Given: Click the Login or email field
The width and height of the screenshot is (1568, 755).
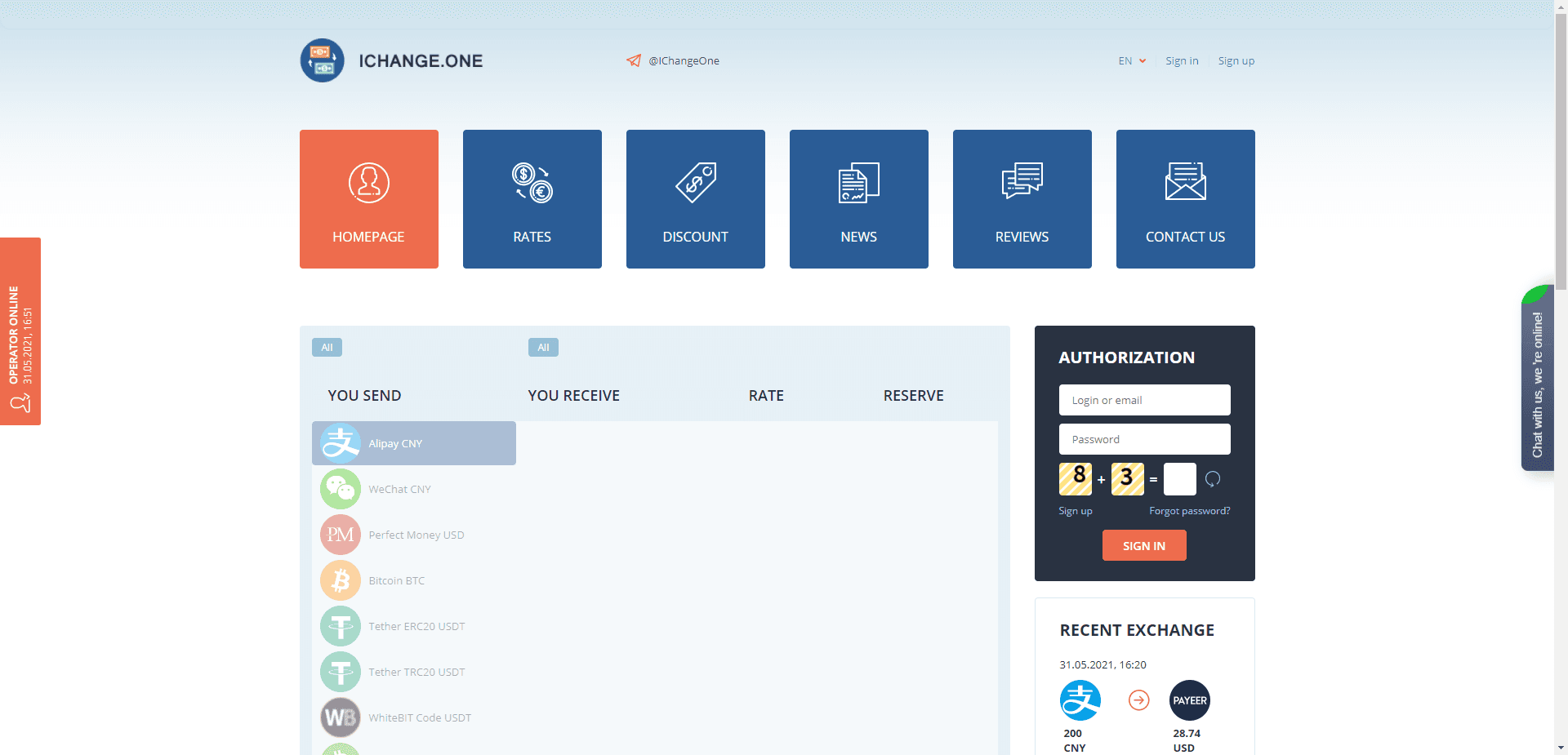Looking at the screenshot, I should click(1144, 400).
